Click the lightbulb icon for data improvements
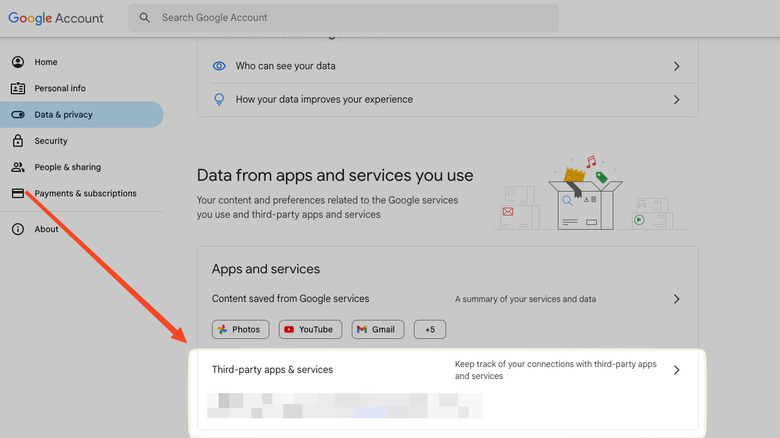This screenshot has height=438, width=780. tap(219, 99)
